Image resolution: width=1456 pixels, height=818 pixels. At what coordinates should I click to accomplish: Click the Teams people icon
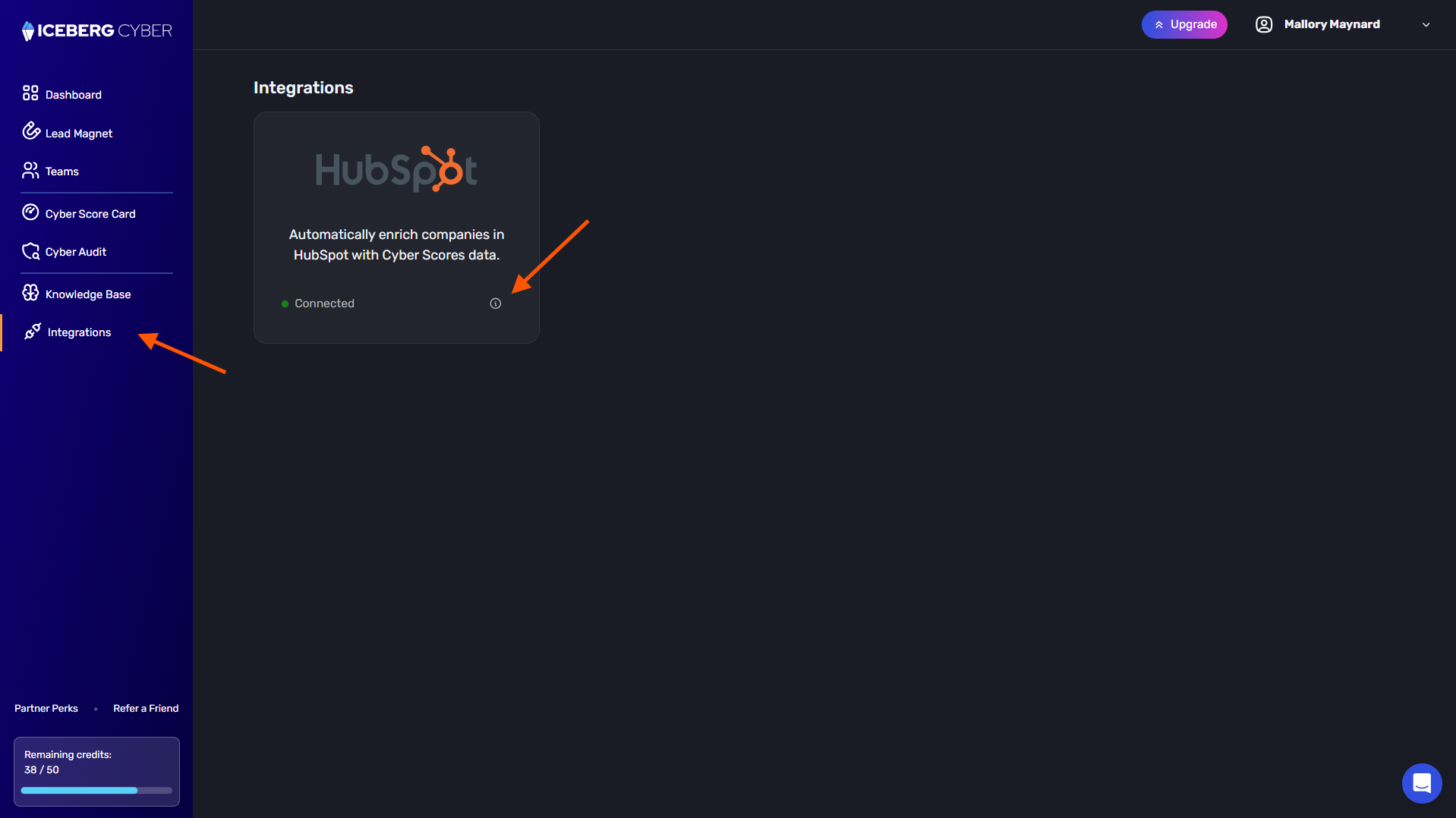coord(30,170)
